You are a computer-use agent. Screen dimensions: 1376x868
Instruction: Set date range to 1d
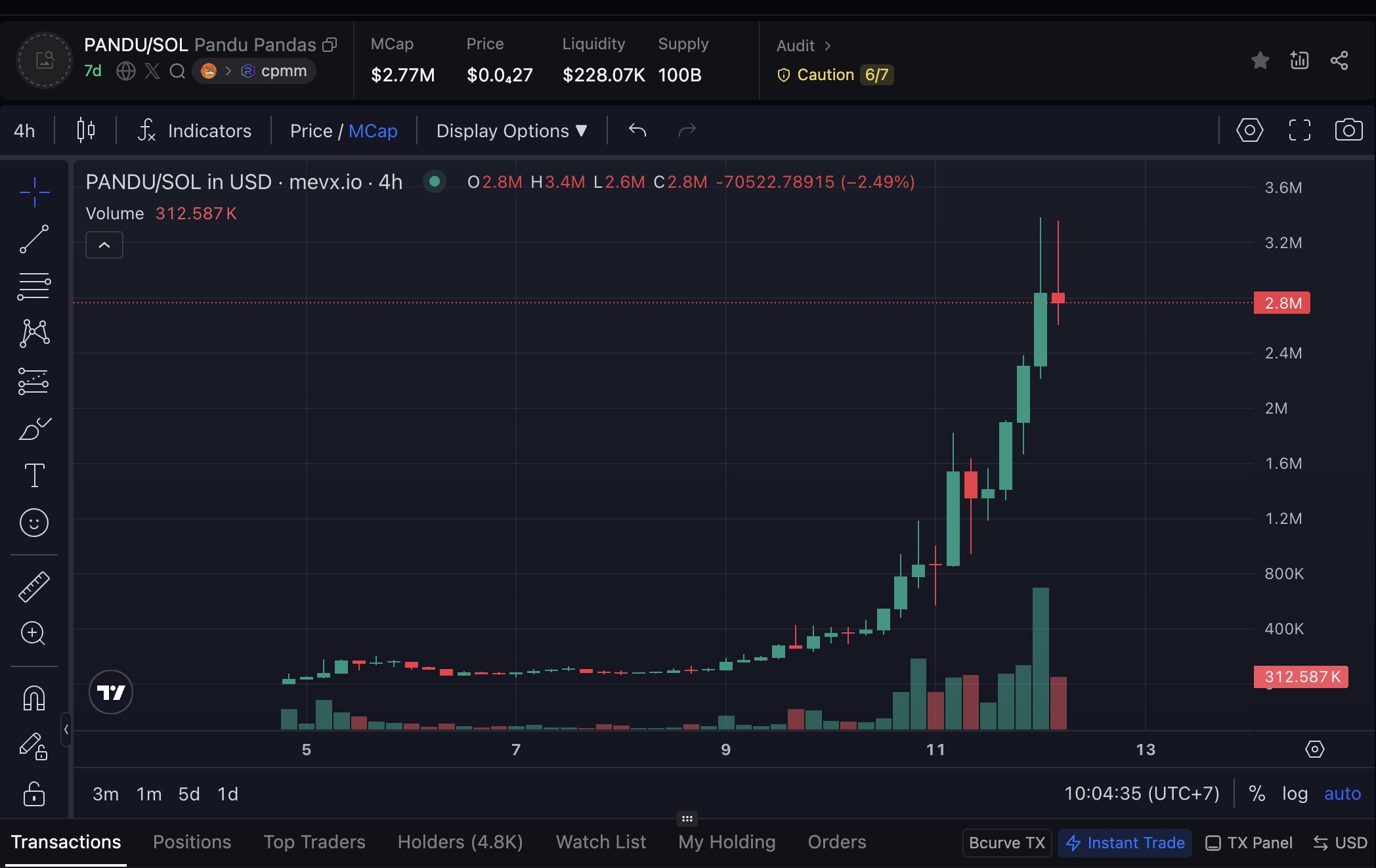[x=228, y=794]
